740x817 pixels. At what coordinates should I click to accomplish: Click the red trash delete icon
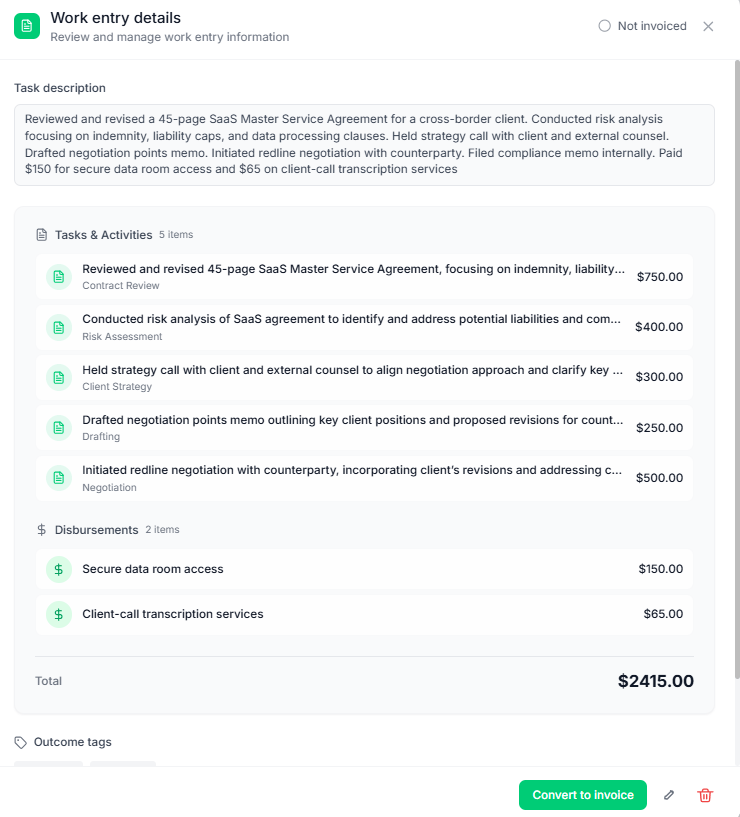tap(705, 795)
